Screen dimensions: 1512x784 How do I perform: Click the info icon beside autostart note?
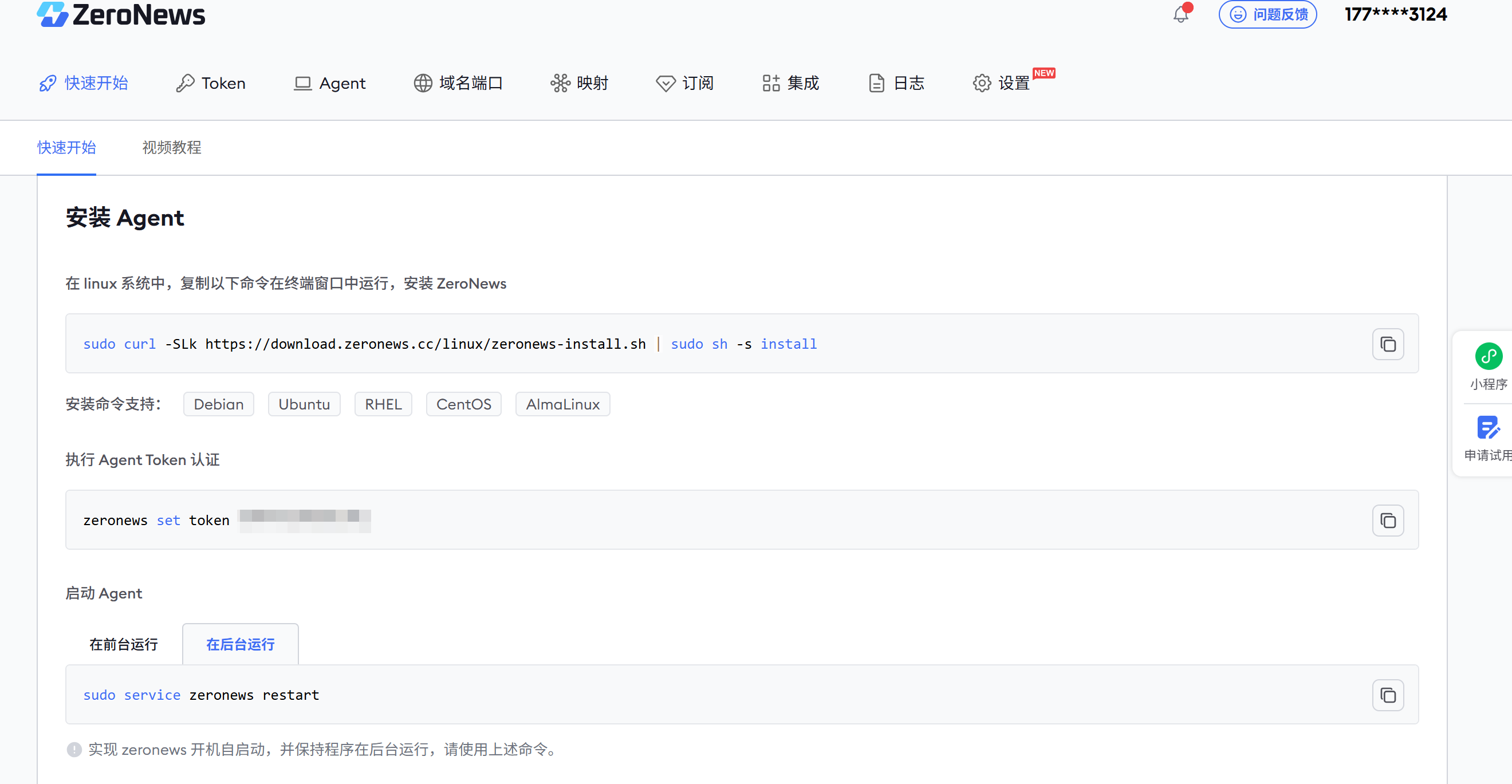[x=74, y=750]
